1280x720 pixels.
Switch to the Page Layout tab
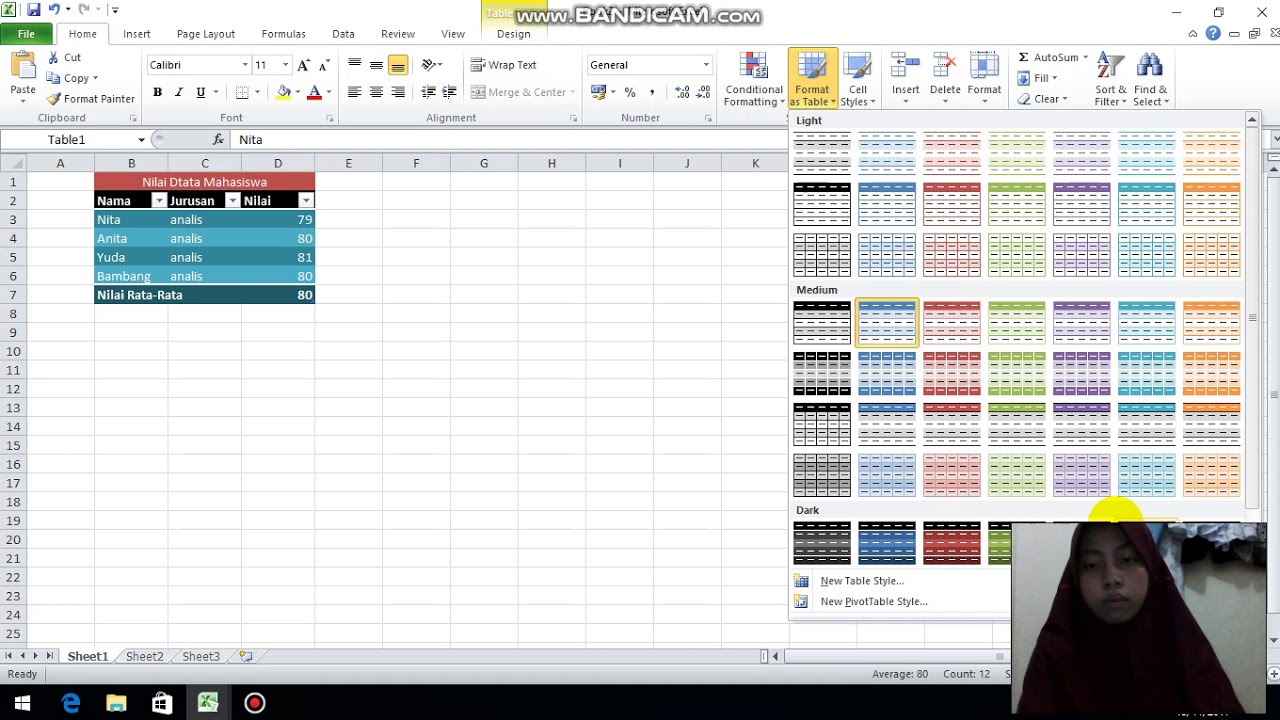tap(206, 34)
